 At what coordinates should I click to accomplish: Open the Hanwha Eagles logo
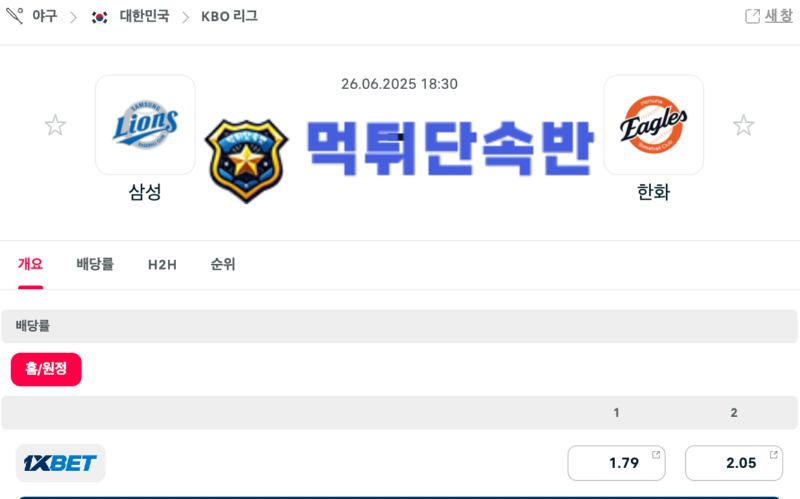[x=654, y=125]
